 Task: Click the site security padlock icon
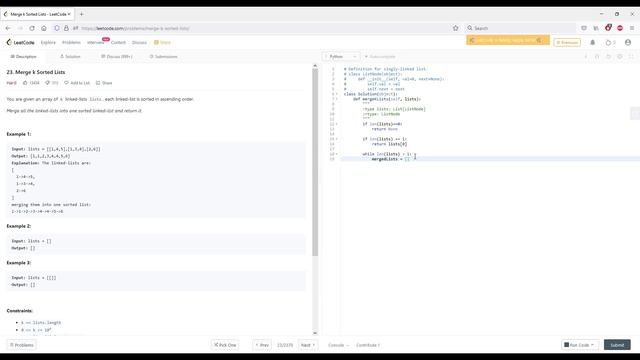coord(66,28)
